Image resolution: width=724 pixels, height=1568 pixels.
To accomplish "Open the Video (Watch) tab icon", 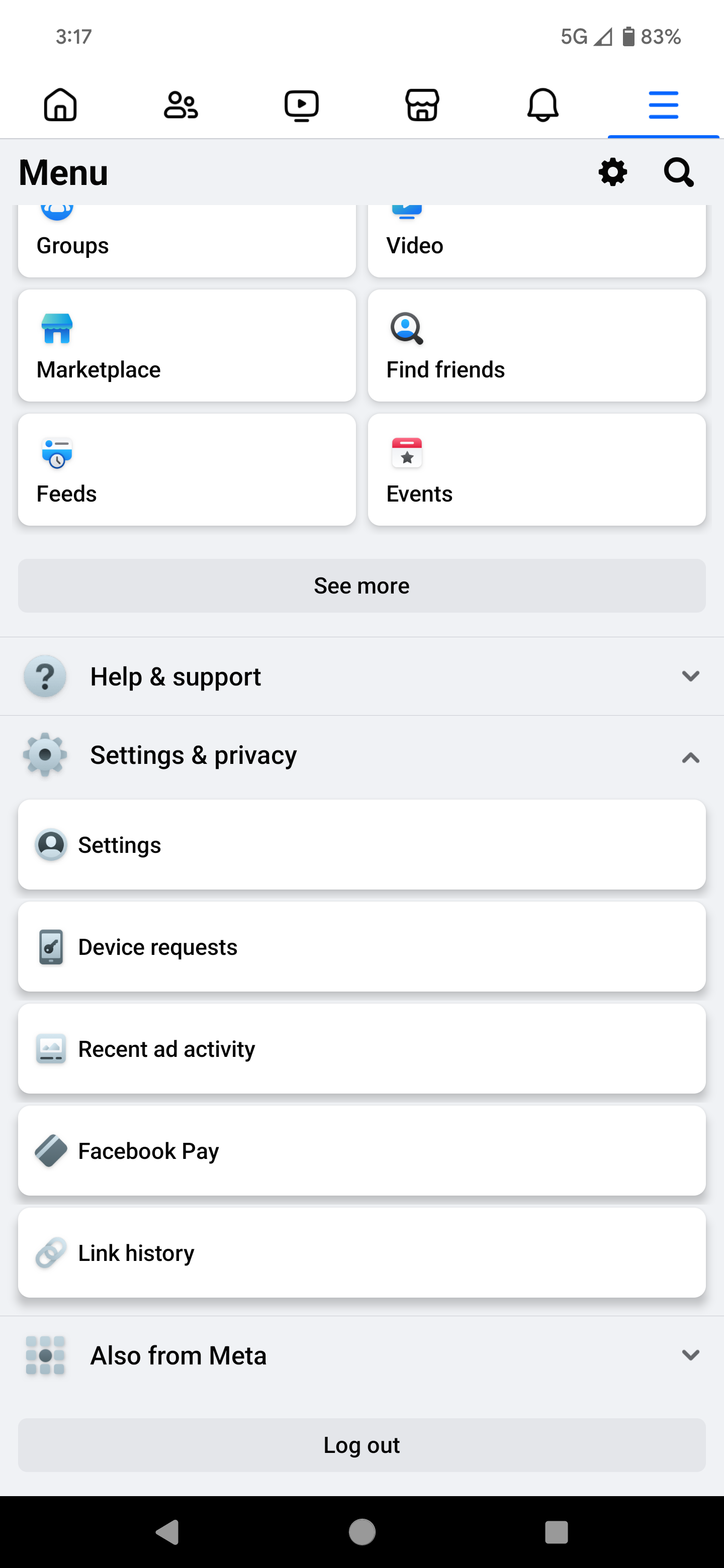I will click(x=301, y=105).
